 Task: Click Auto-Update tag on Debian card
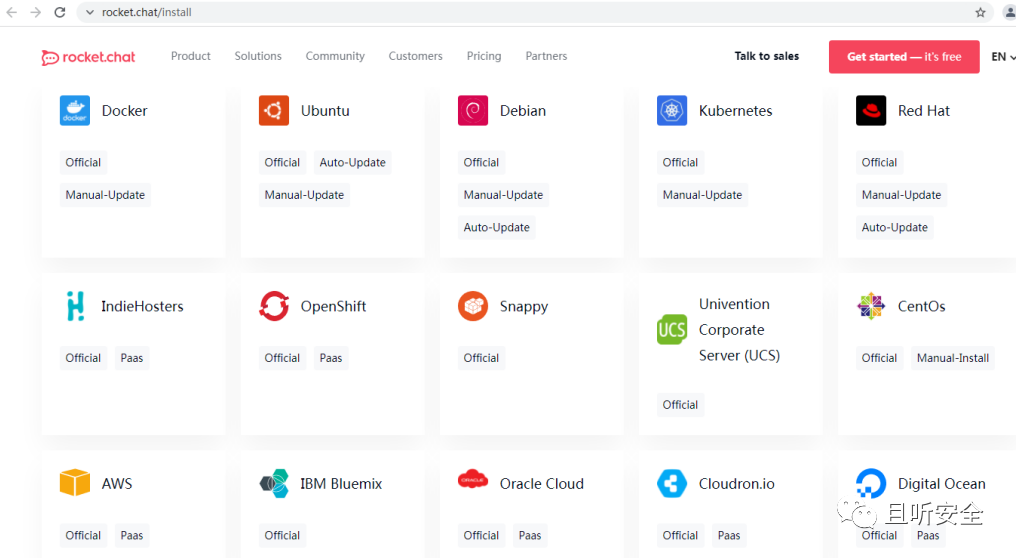pyautogui.click(x=496, y=227)
